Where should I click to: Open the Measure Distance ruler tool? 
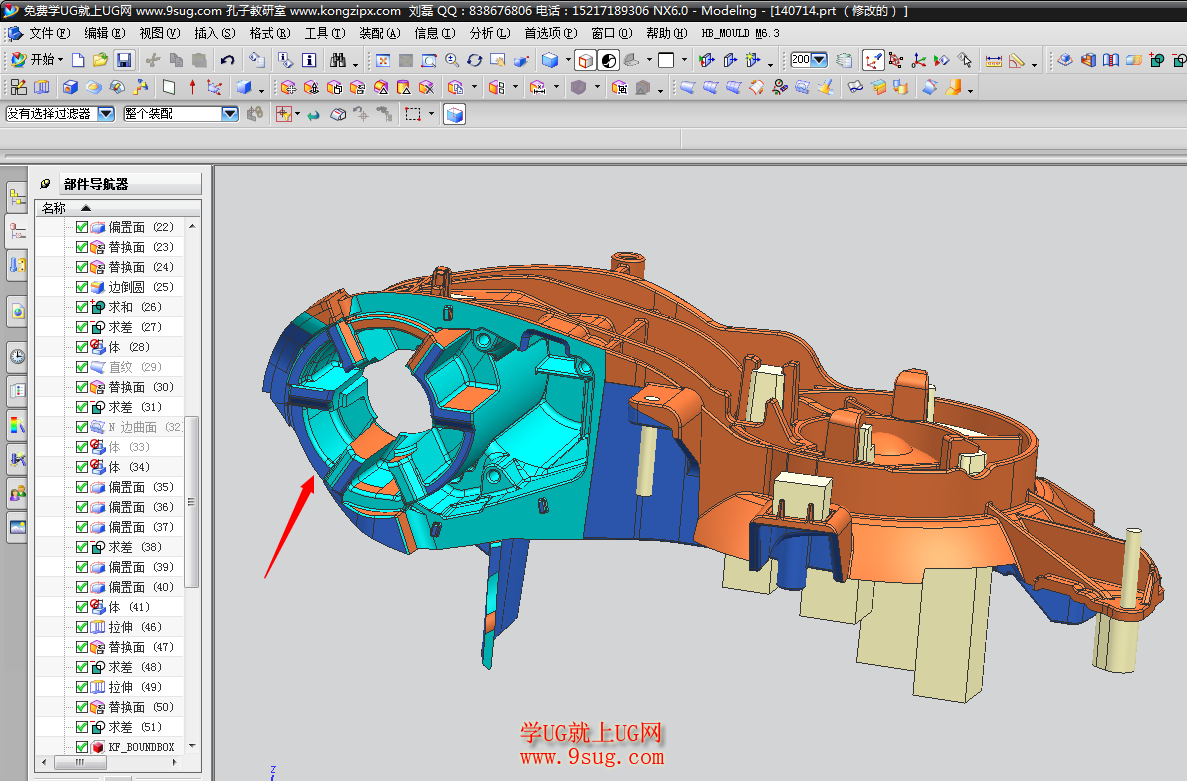(994, 61)
